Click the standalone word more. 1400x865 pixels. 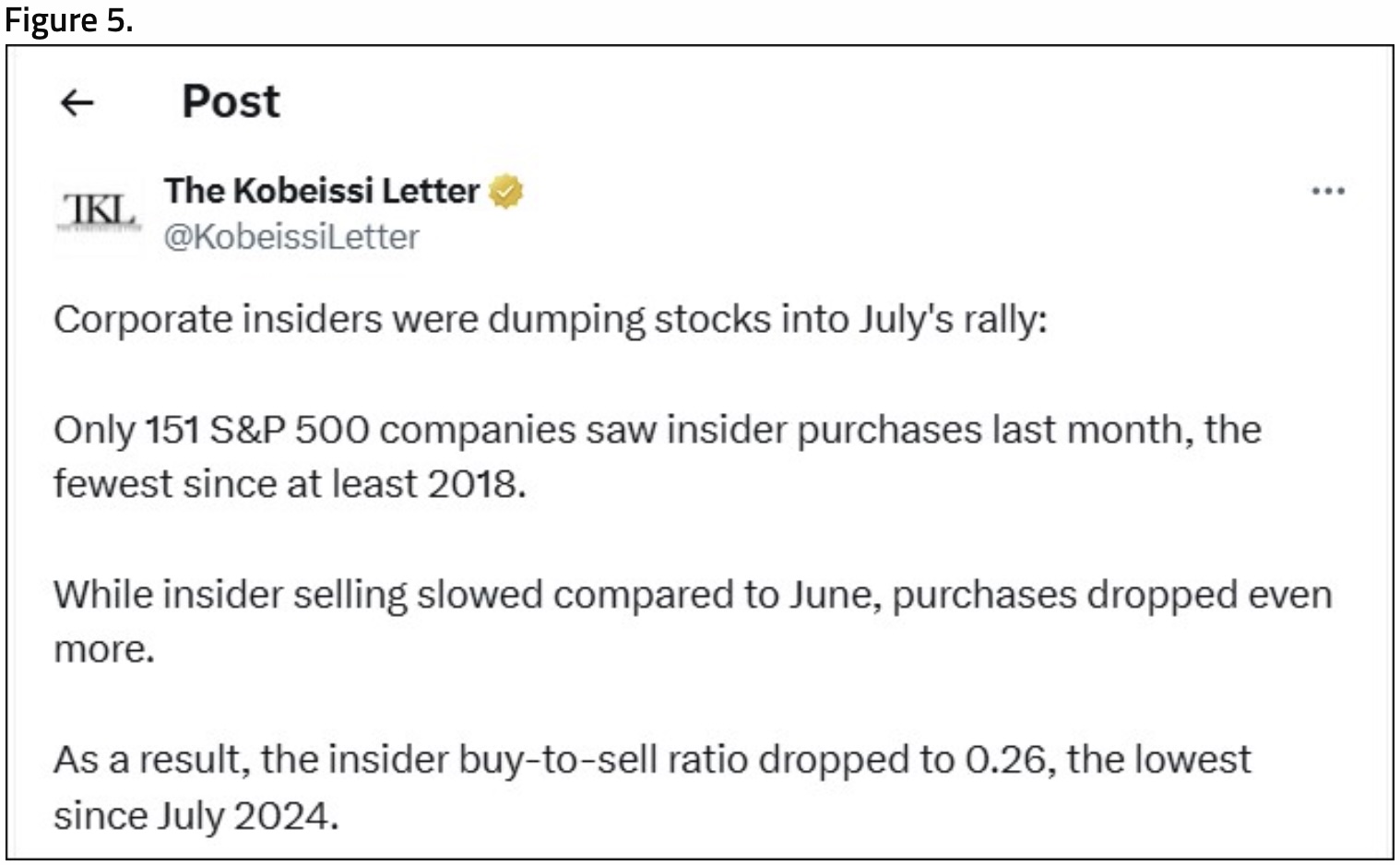point(103,649)
